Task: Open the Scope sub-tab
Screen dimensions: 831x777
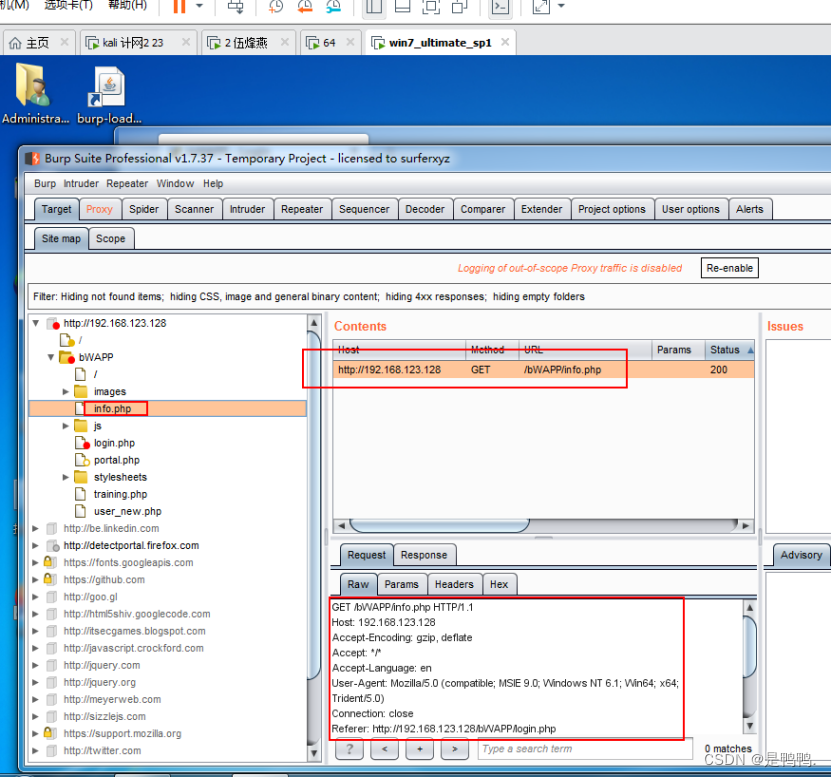Action: click(x=111, y=239)
